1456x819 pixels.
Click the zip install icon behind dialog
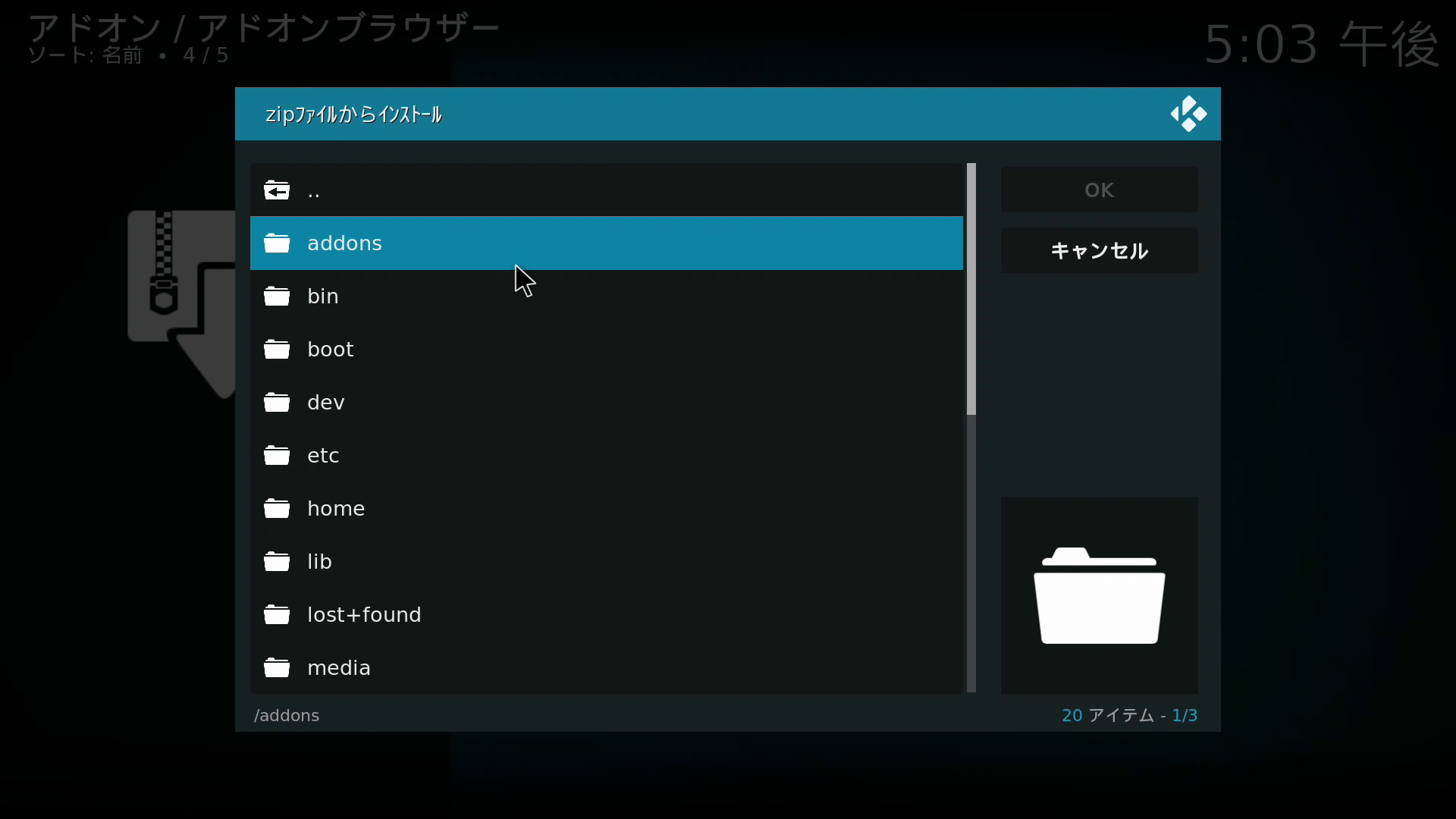coord(181,303)
